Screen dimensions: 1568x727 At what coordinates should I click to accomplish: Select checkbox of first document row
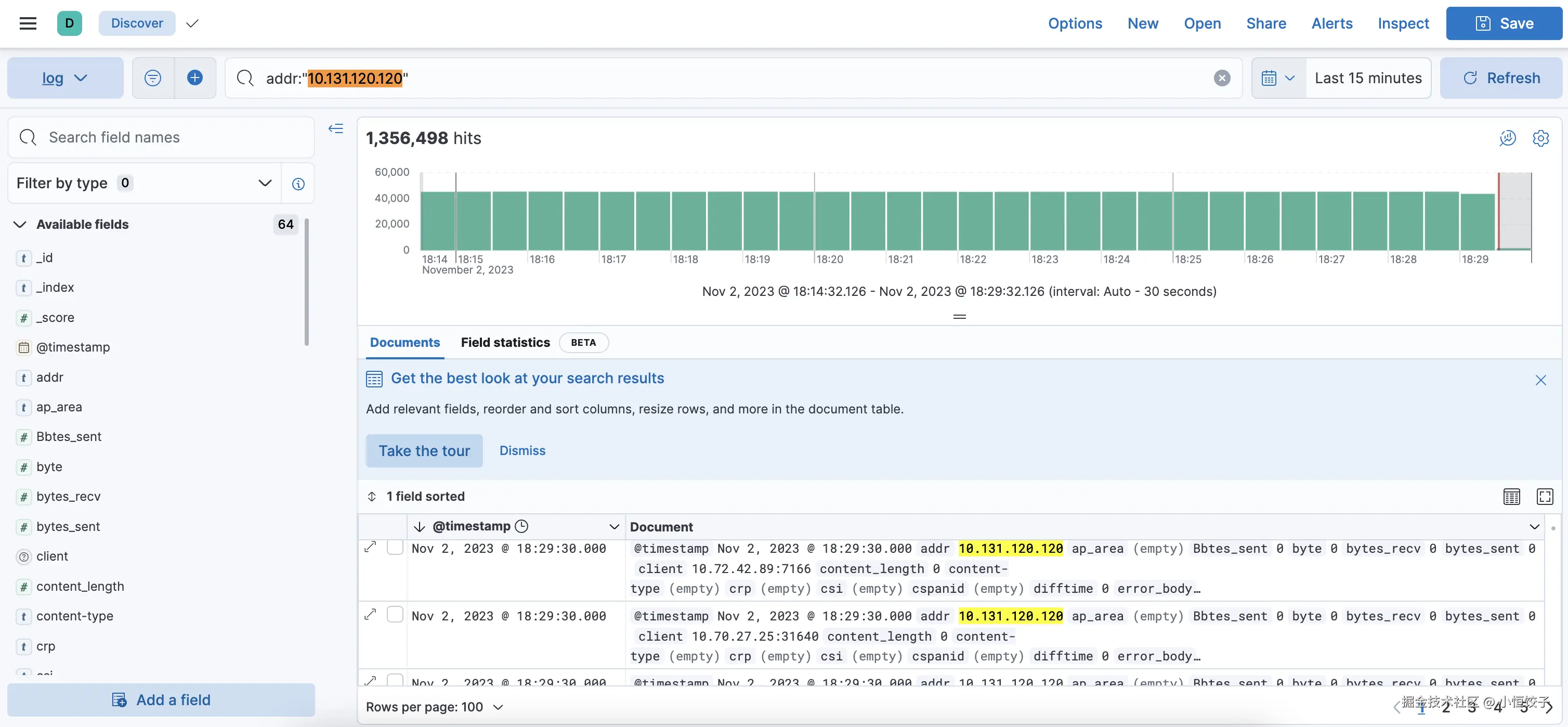pos(395,548)
